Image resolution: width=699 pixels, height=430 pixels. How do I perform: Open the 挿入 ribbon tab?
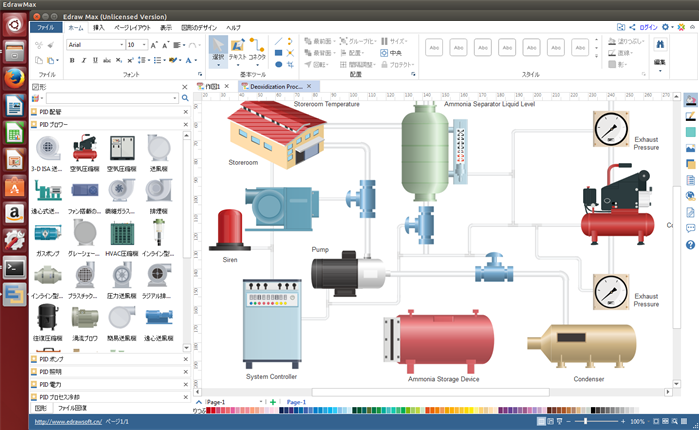99,28
